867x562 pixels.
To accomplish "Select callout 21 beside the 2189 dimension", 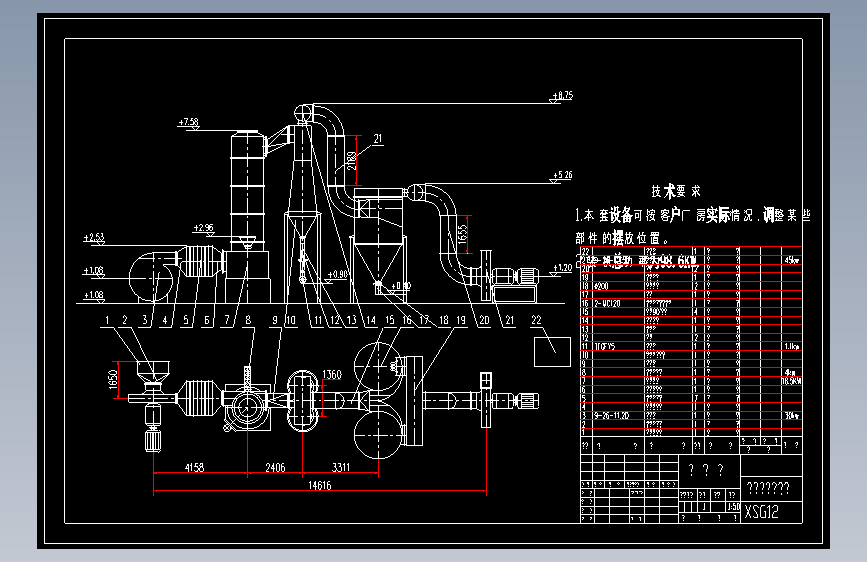I will 378,138.
